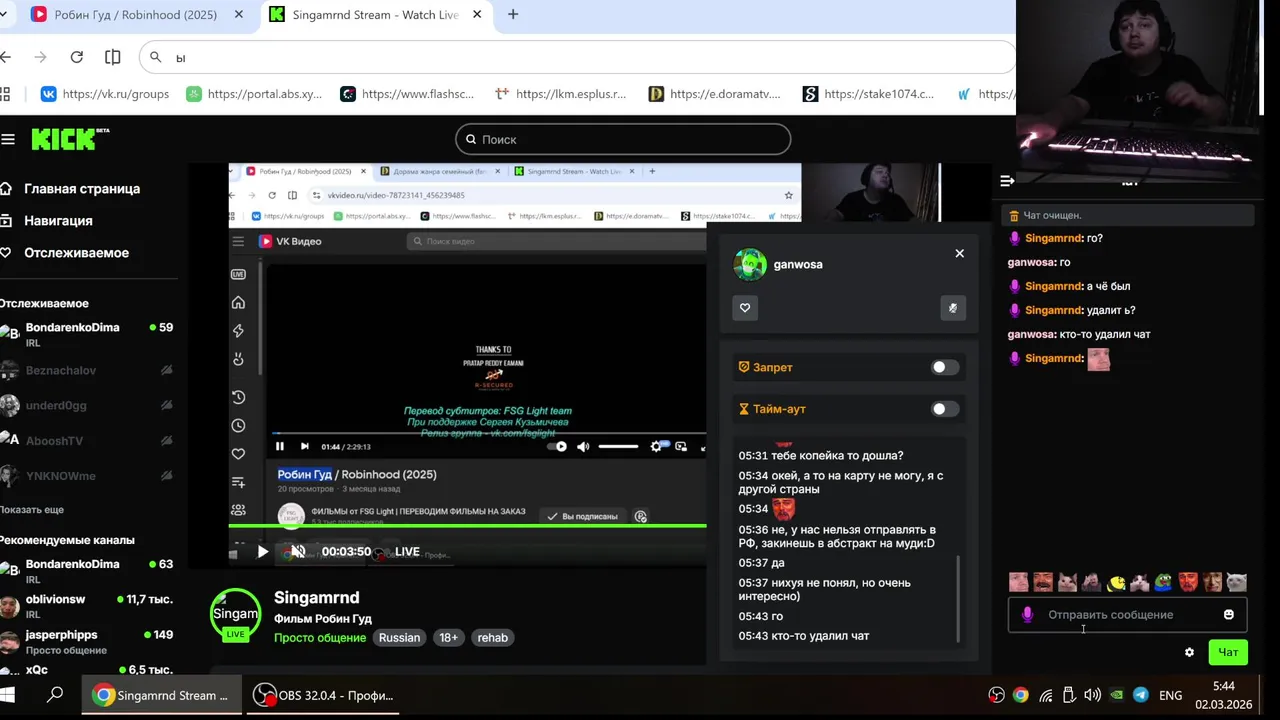The image size is (1280, 720).
Task: Open the portal.abs.xy bookmark
Action: pyautogui.click(x=254, y=94)
